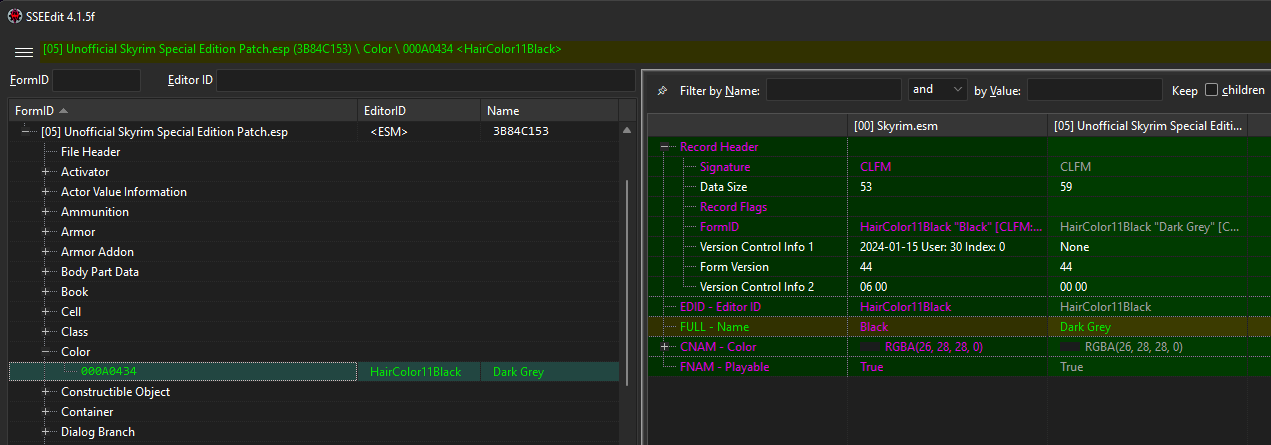Screen dimensions: 1271x445
Task: Click the <ESM> flag cell
Action: 388,132
